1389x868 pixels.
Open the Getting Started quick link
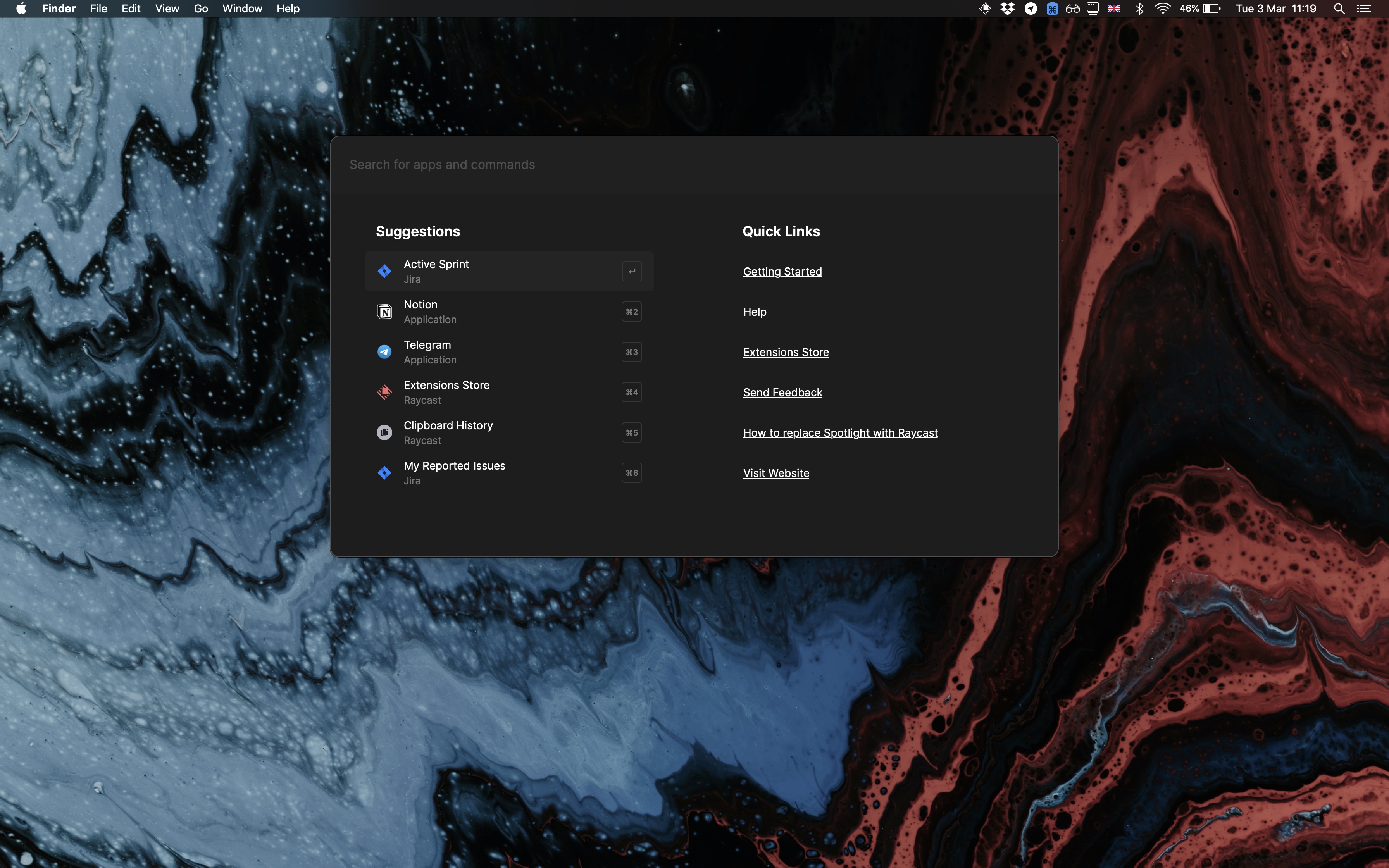(x=782, y=272)
